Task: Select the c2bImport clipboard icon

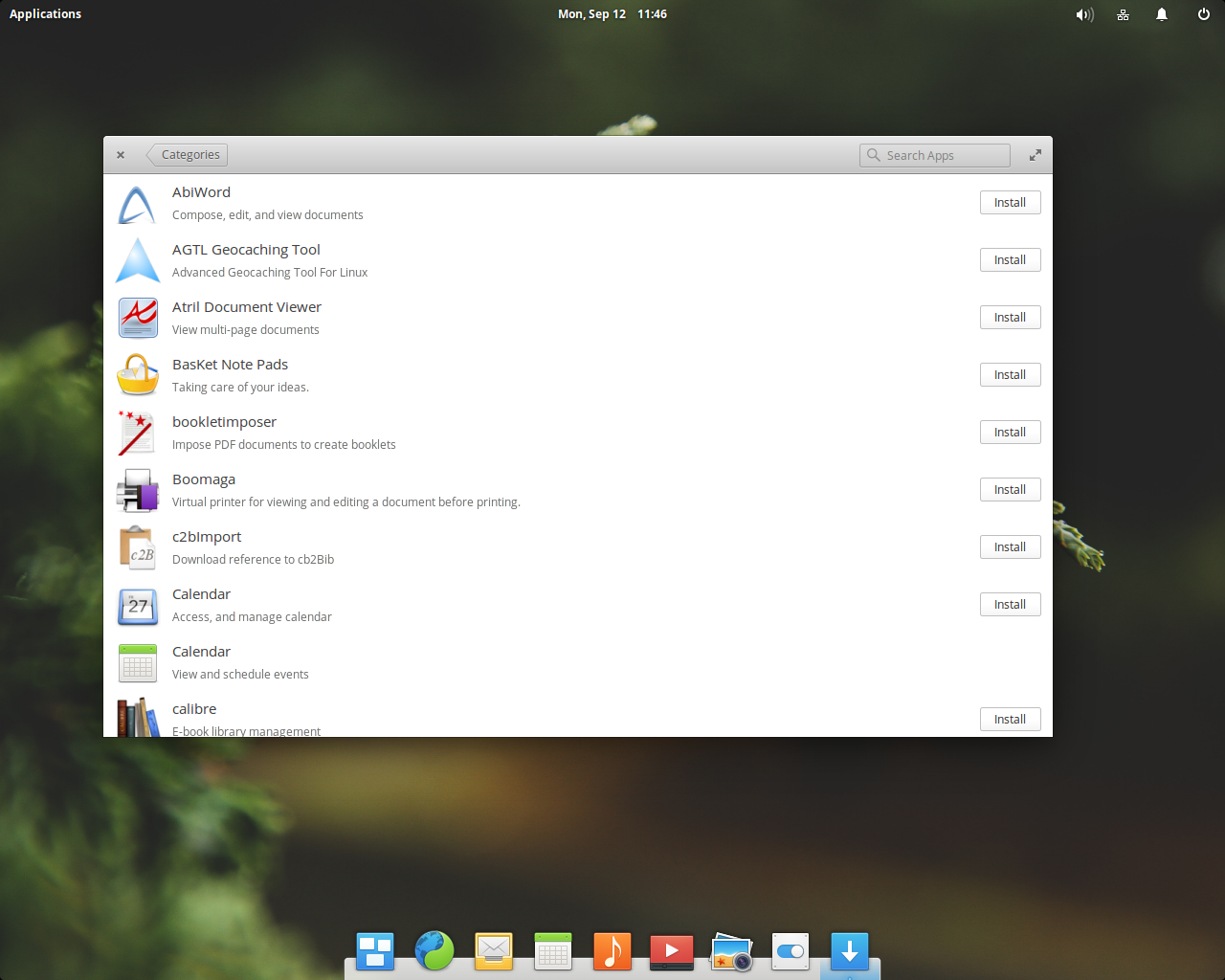Action: click(137, 547)
